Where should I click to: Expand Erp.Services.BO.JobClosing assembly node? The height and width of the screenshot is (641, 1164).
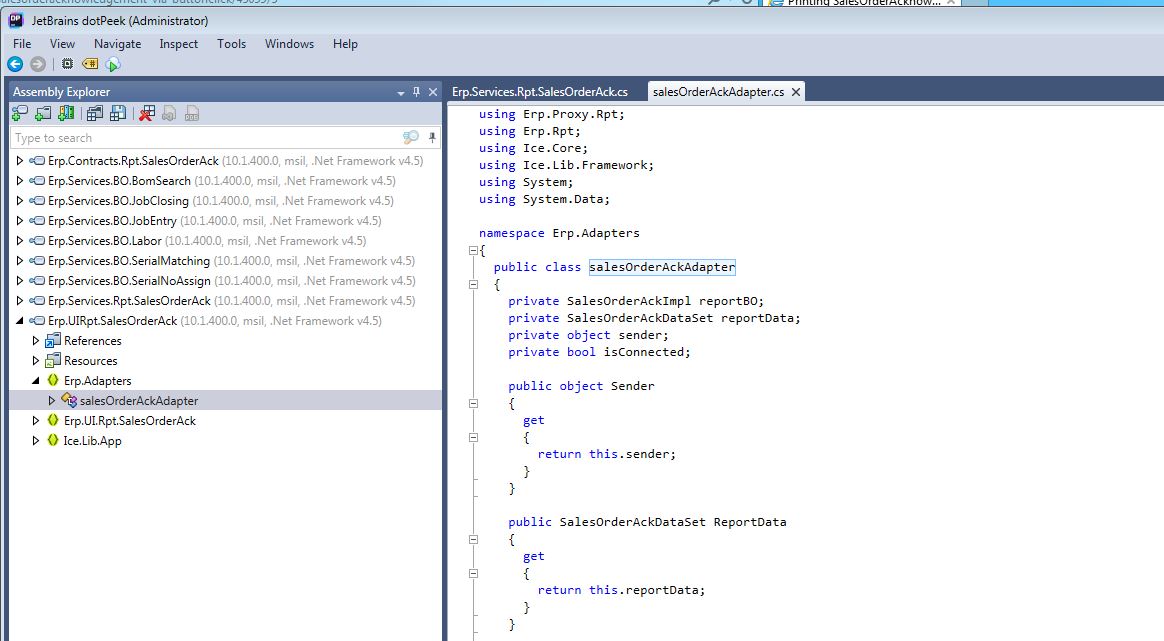pos(19,201)
